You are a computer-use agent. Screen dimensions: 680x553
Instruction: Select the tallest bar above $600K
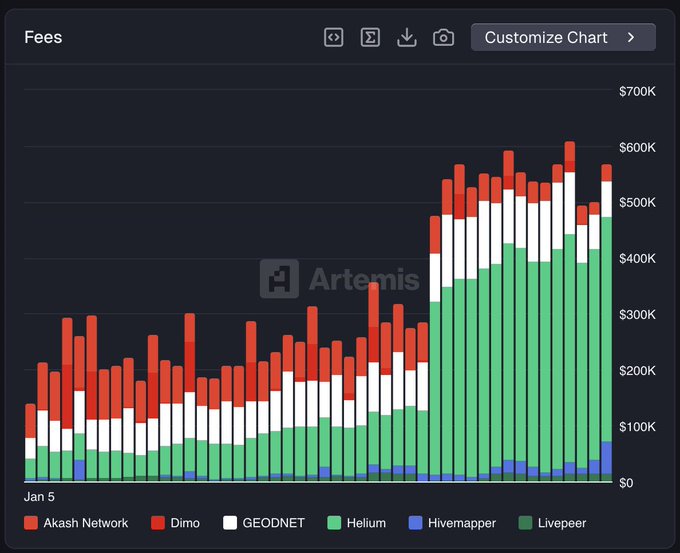point(570,311)
